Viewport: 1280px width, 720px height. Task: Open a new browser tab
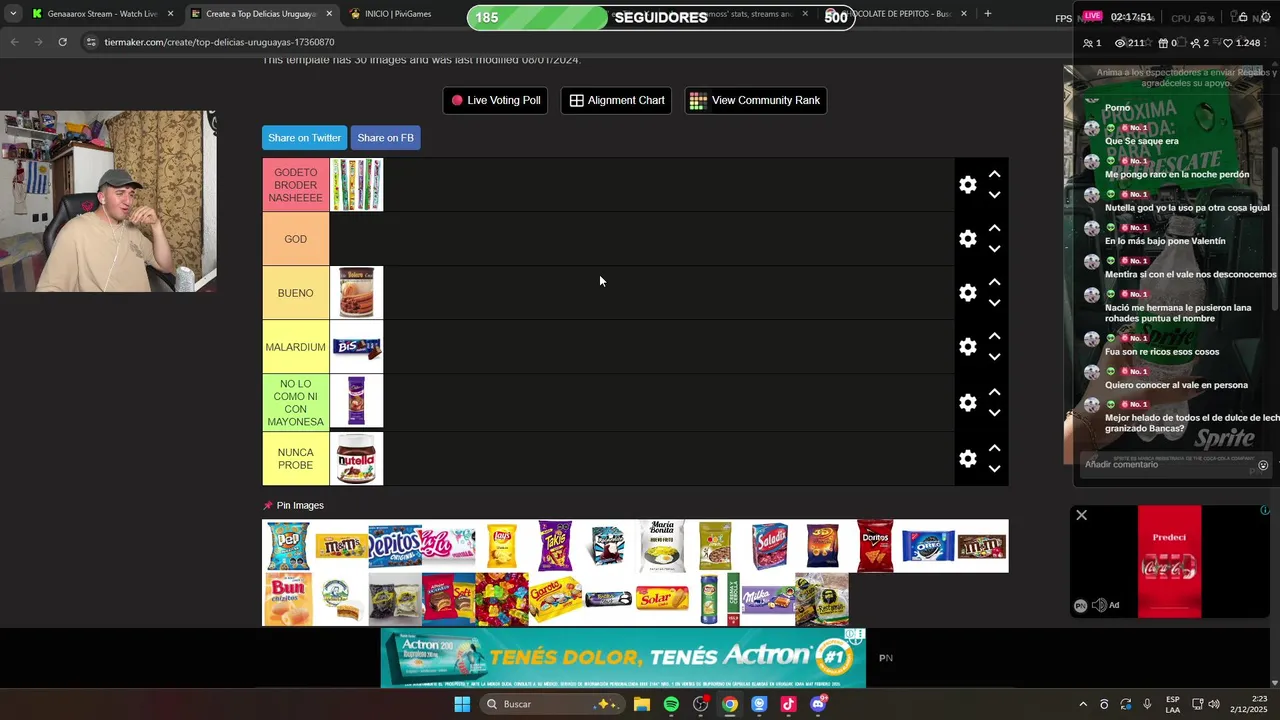[988, 14]
